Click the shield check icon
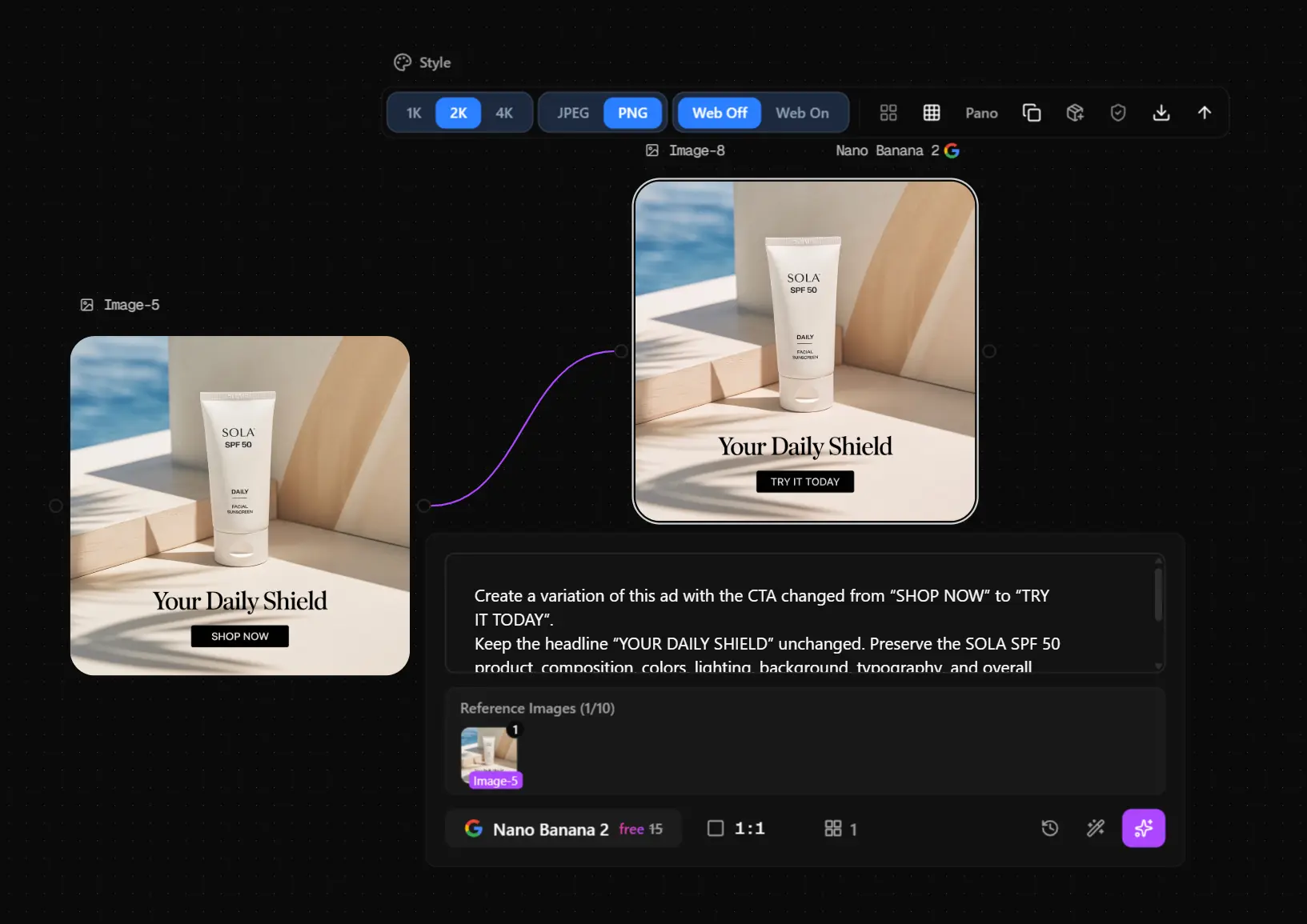The width and height of the screenshot is (1307, 924). tap(1118, 113)
